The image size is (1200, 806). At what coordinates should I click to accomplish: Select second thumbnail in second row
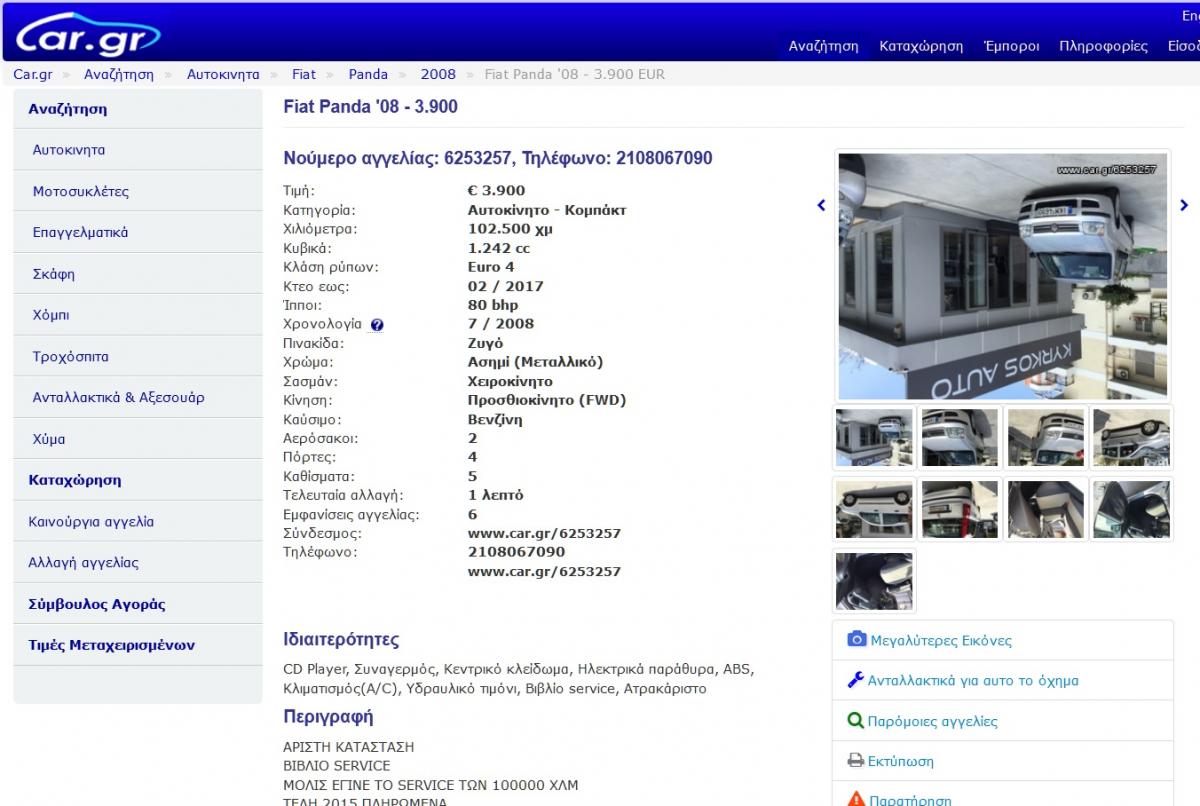(x=960, y=509)
